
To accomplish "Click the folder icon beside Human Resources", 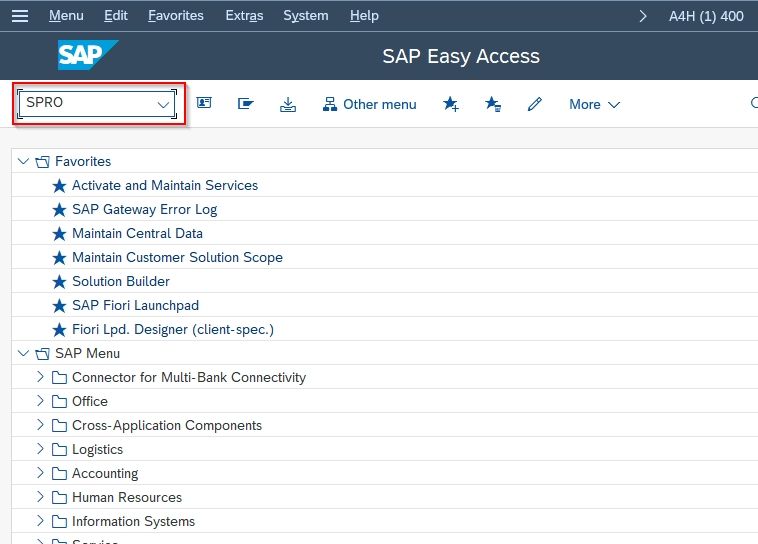I will pos(59,498).
